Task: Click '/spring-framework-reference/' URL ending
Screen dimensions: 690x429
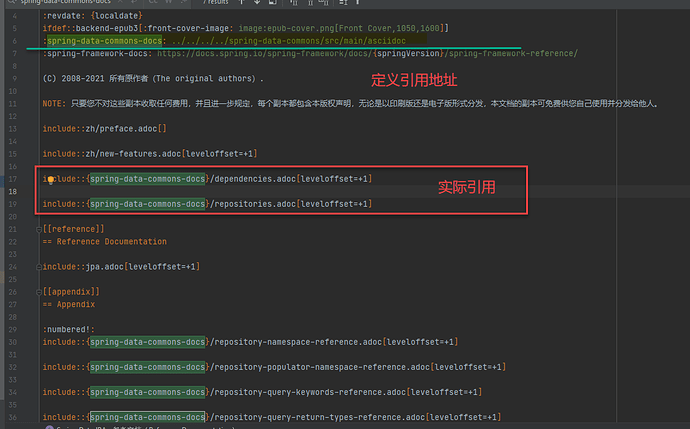Action: tap(511, 53)
